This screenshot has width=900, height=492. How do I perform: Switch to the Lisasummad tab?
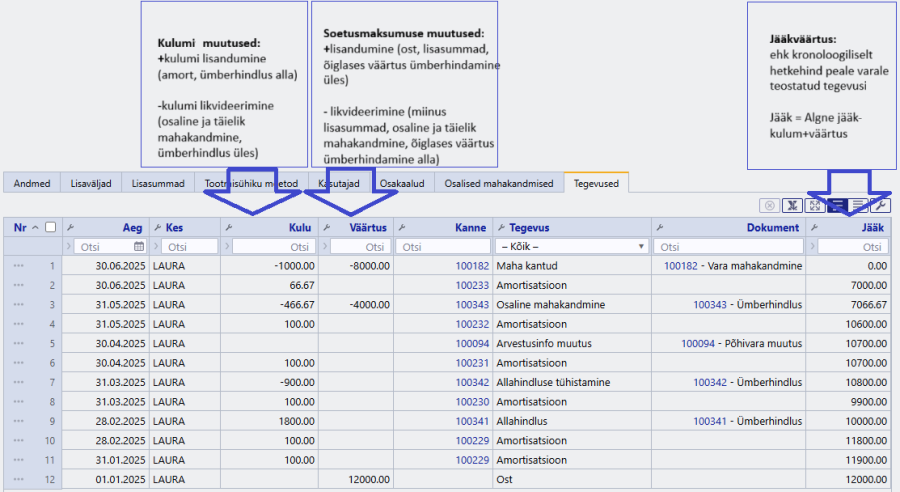[158, 183]
